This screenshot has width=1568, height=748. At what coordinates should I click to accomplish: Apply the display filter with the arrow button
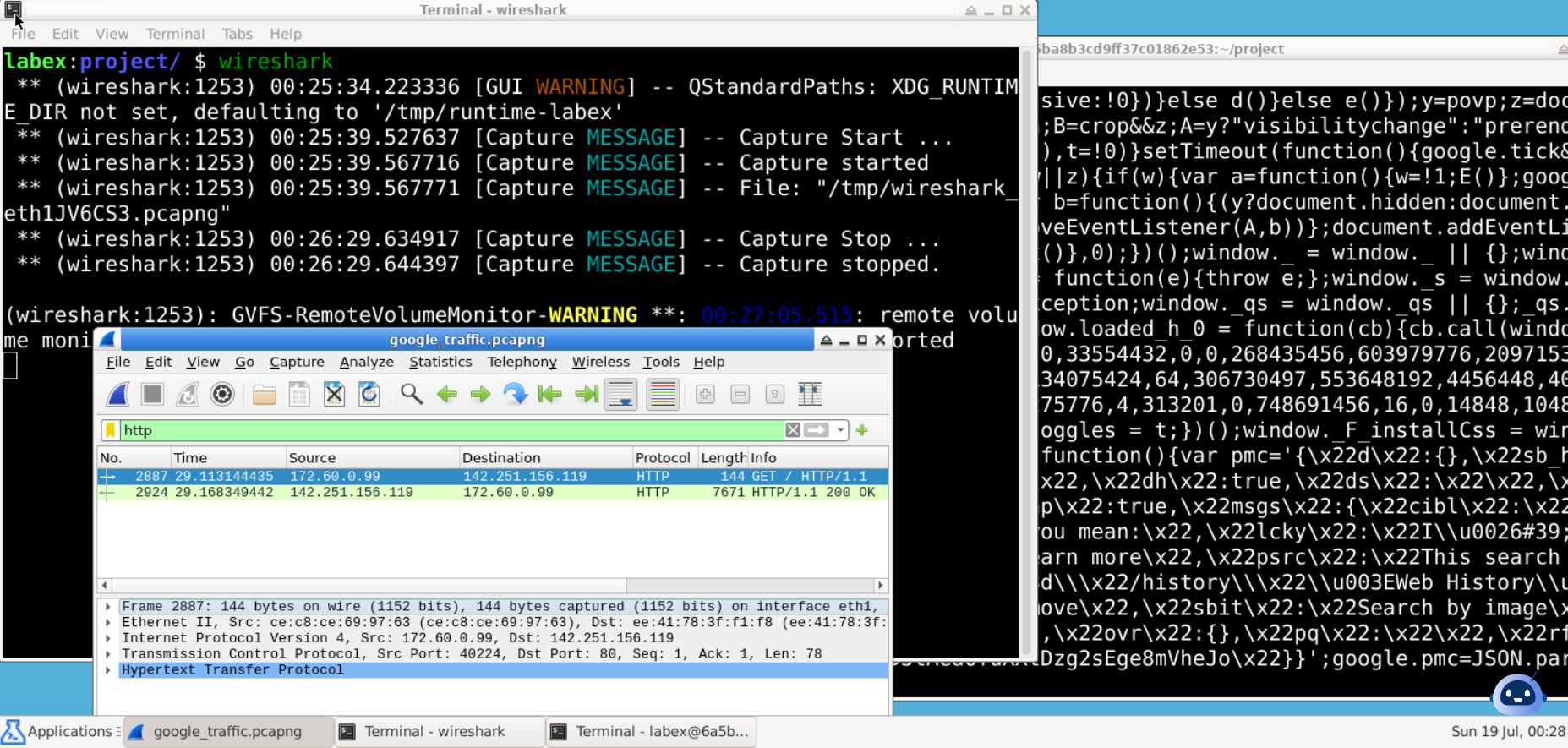pyautogui.click(x=817, y=430)
